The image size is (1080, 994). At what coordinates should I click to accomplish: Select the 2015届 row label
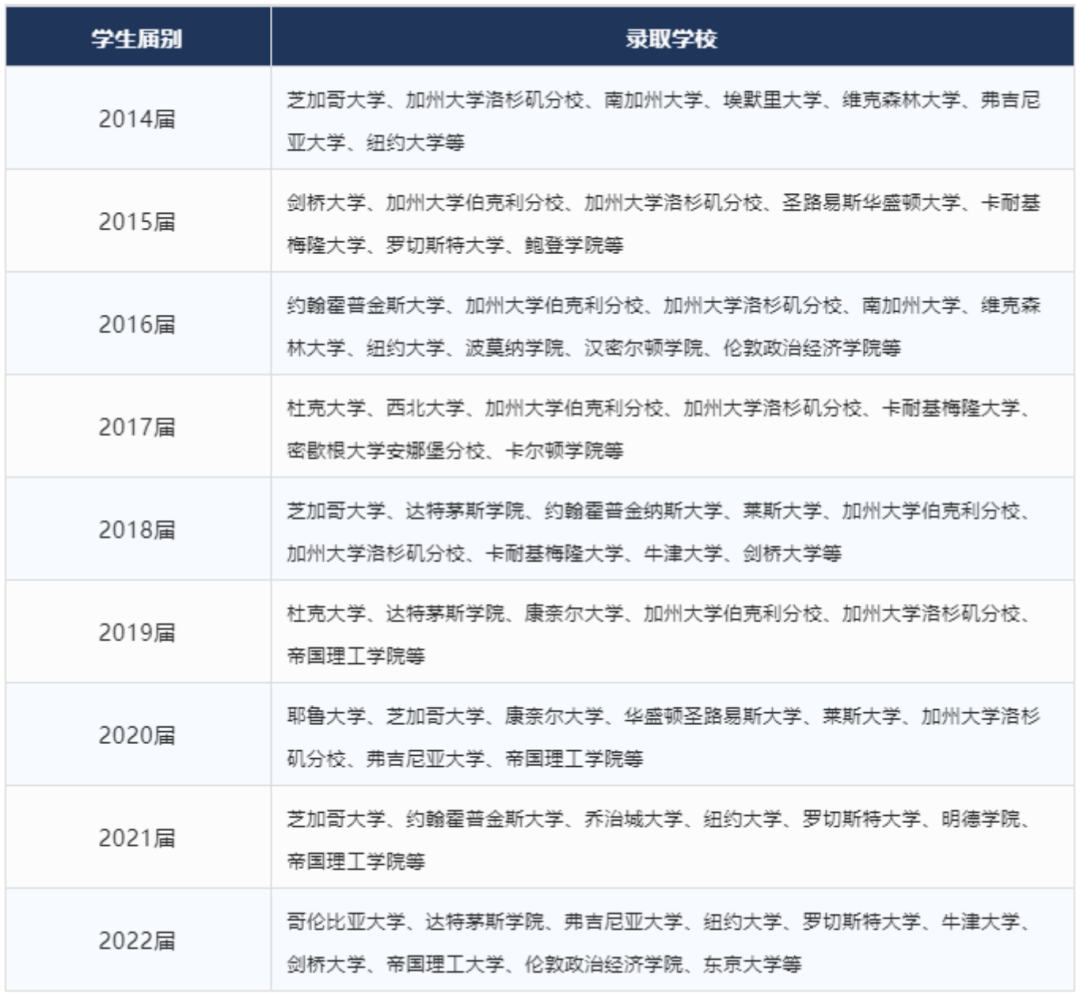(x=137, y=222)
